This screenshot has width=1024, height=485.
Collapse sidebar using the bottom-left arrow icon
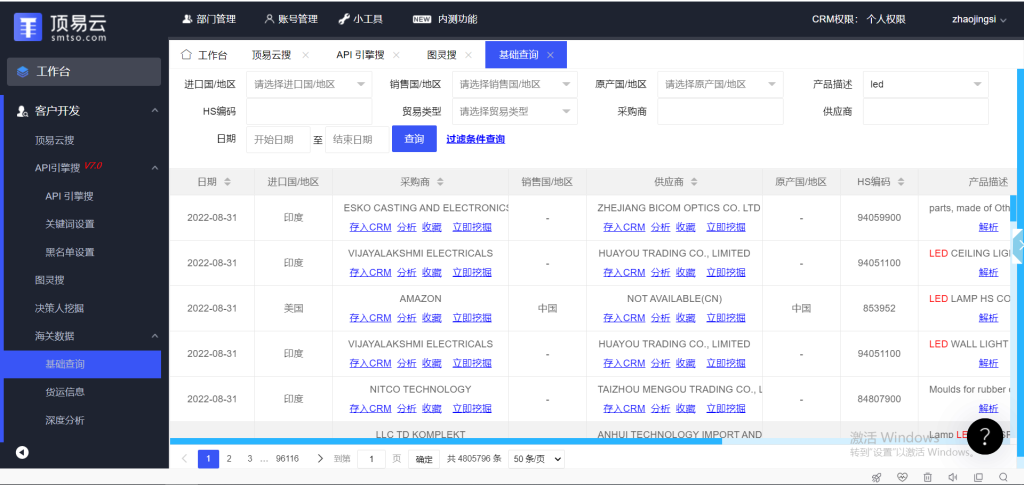pos(22,452)
